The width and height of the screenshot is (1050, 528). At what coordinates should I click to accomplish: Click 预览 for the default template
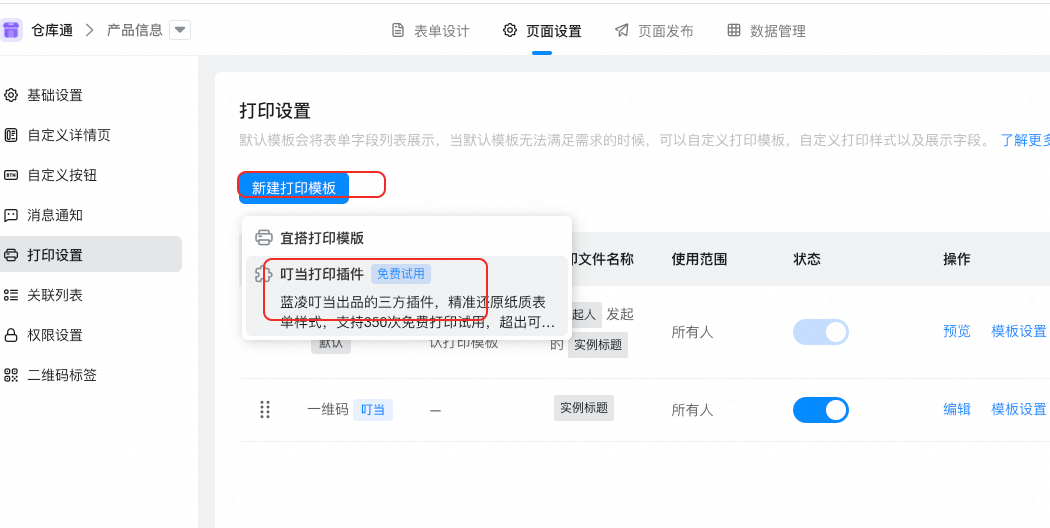pos(957,331)
